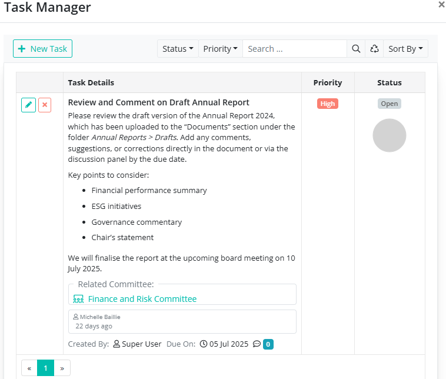This screenshot has width=446, height=379.
Task: Open Finance and Risk Committee link
Action: 142,299
